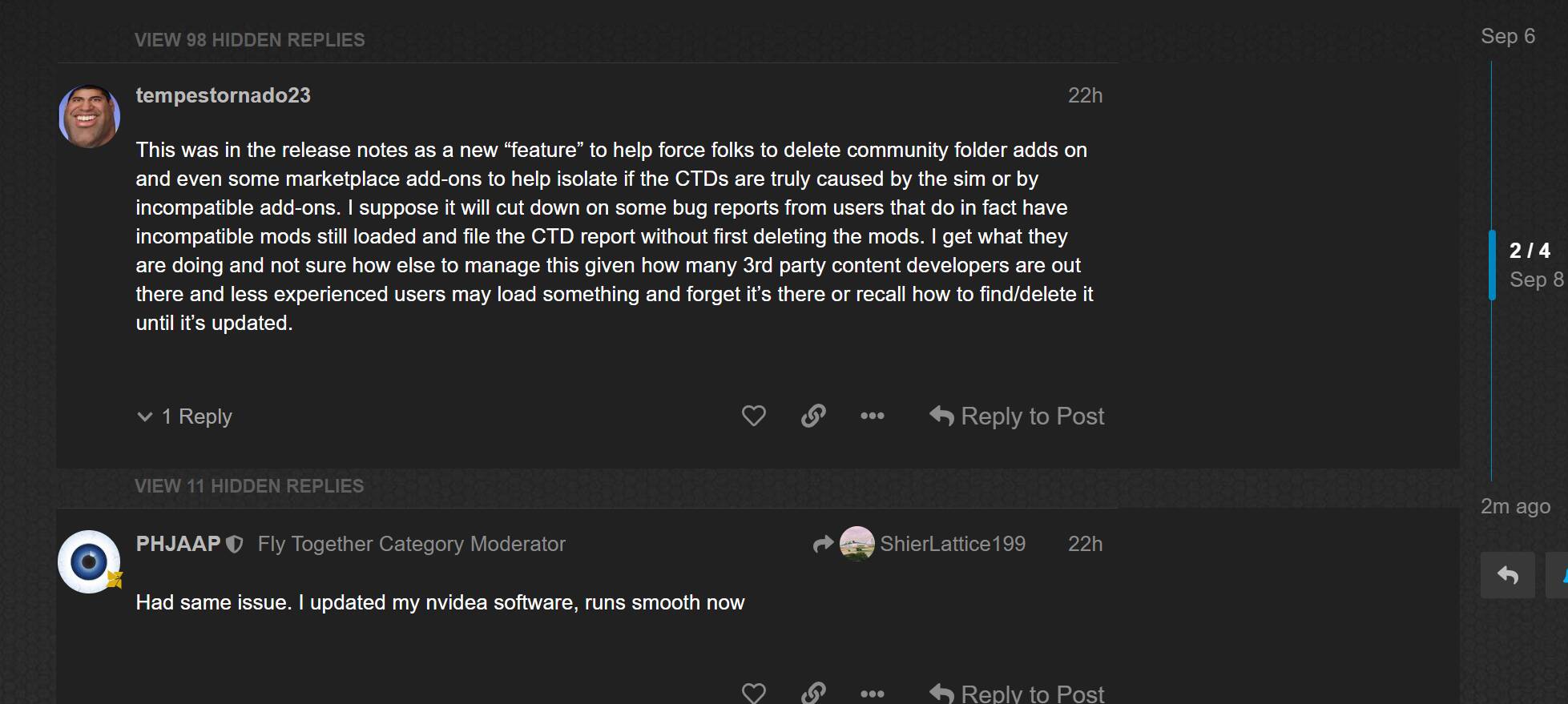Reply to PHJAAP's post
Image resolution: width=1568 pixels, height=704 pixels.
click(x=1016, y=692)
